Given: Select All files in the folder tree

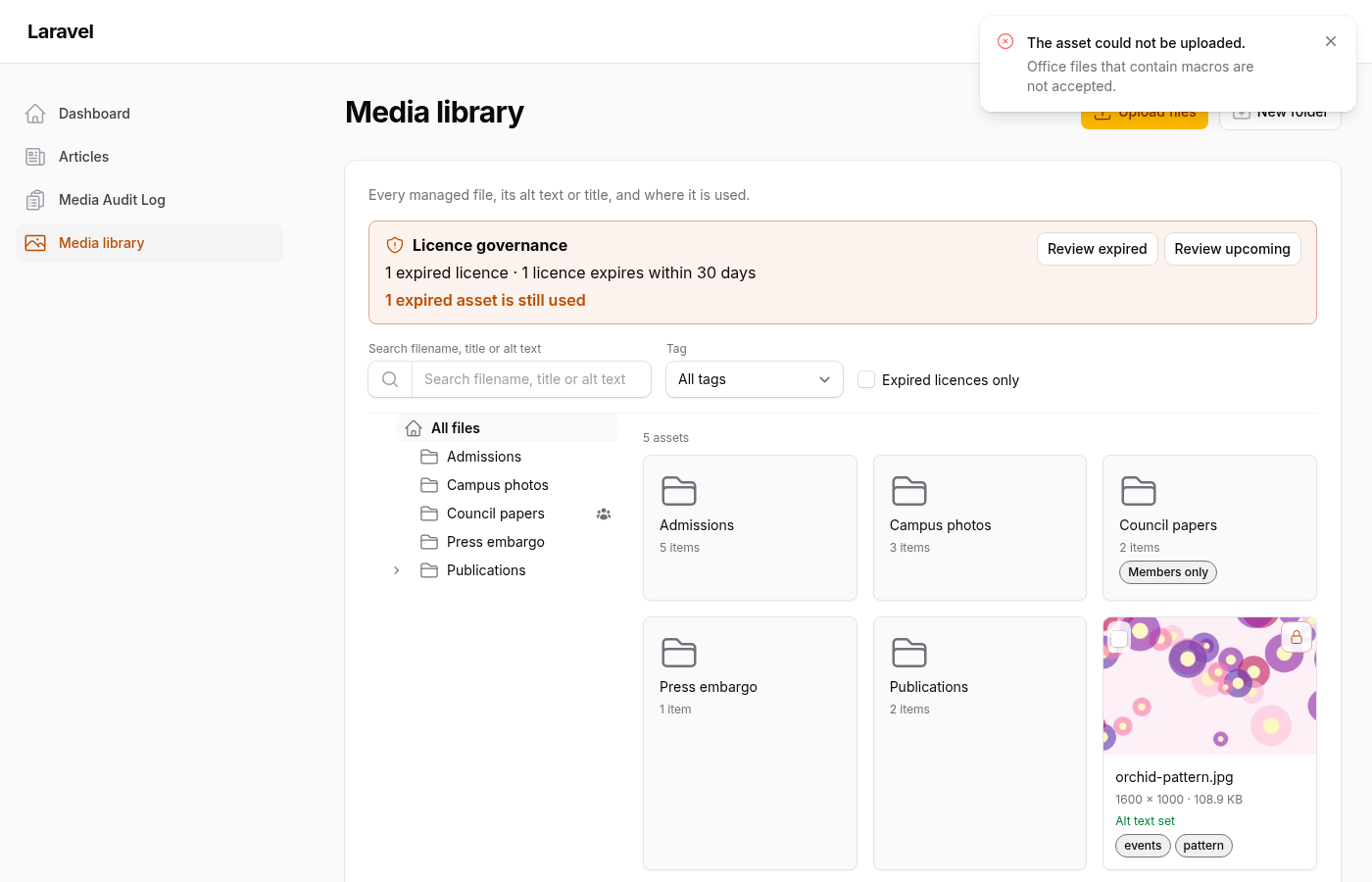Looking at the screenshot, I should pyautogui.click(x=508, y=428).
